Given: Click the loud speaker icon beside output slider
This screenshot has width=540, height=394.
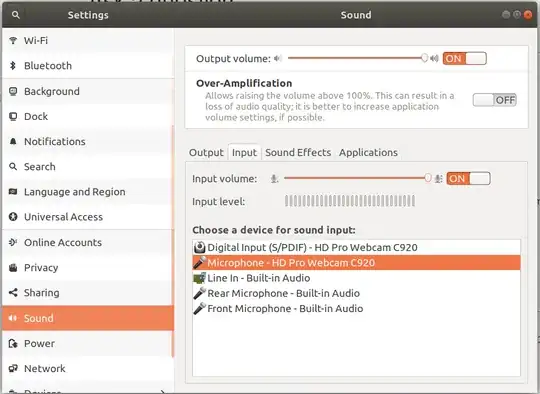Looking at the screenshot, I should tap(434, 59).
